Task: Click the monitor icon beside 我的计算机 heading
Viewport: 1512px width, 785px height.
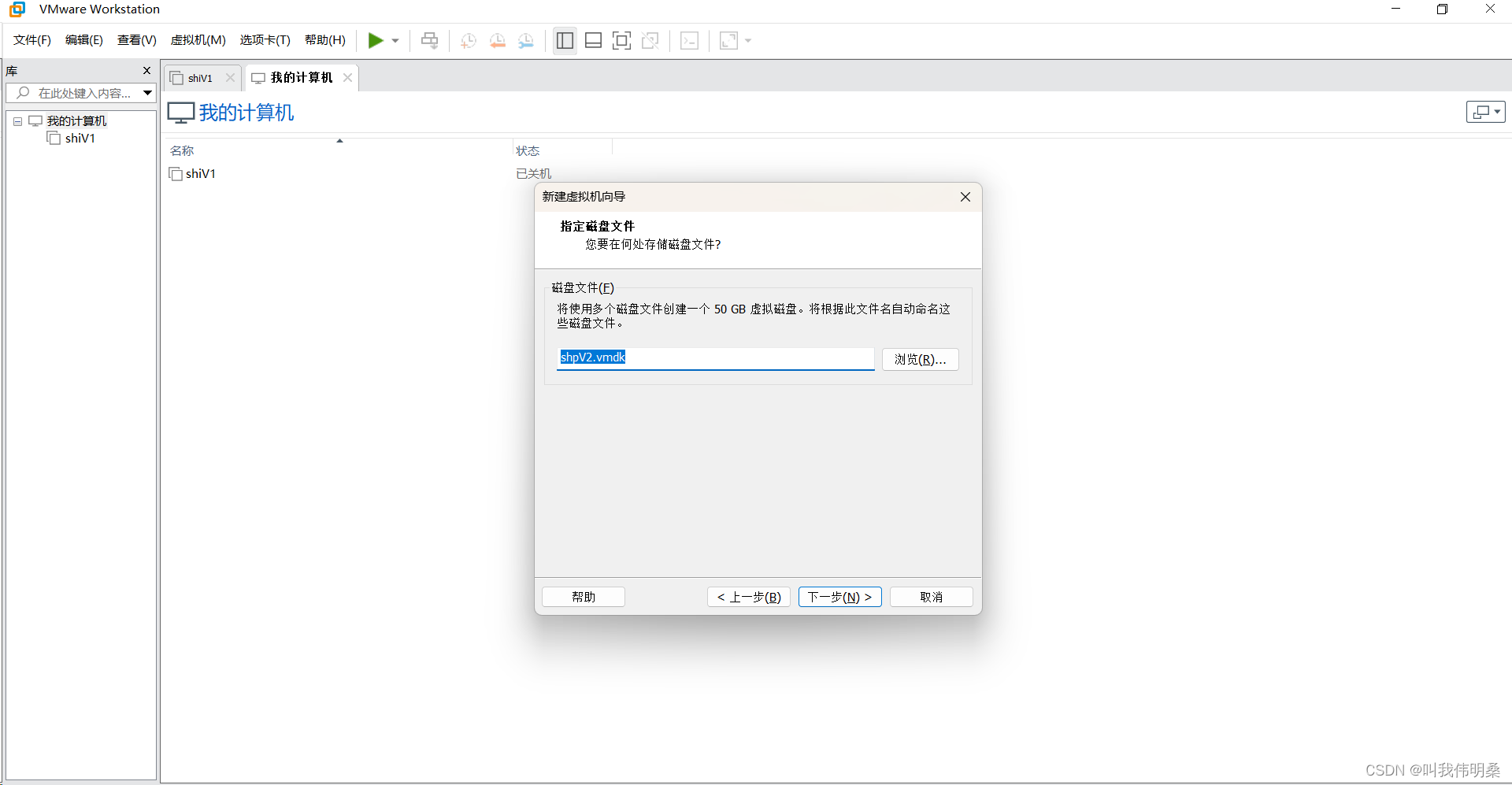Action: click(x=180, y=113)
